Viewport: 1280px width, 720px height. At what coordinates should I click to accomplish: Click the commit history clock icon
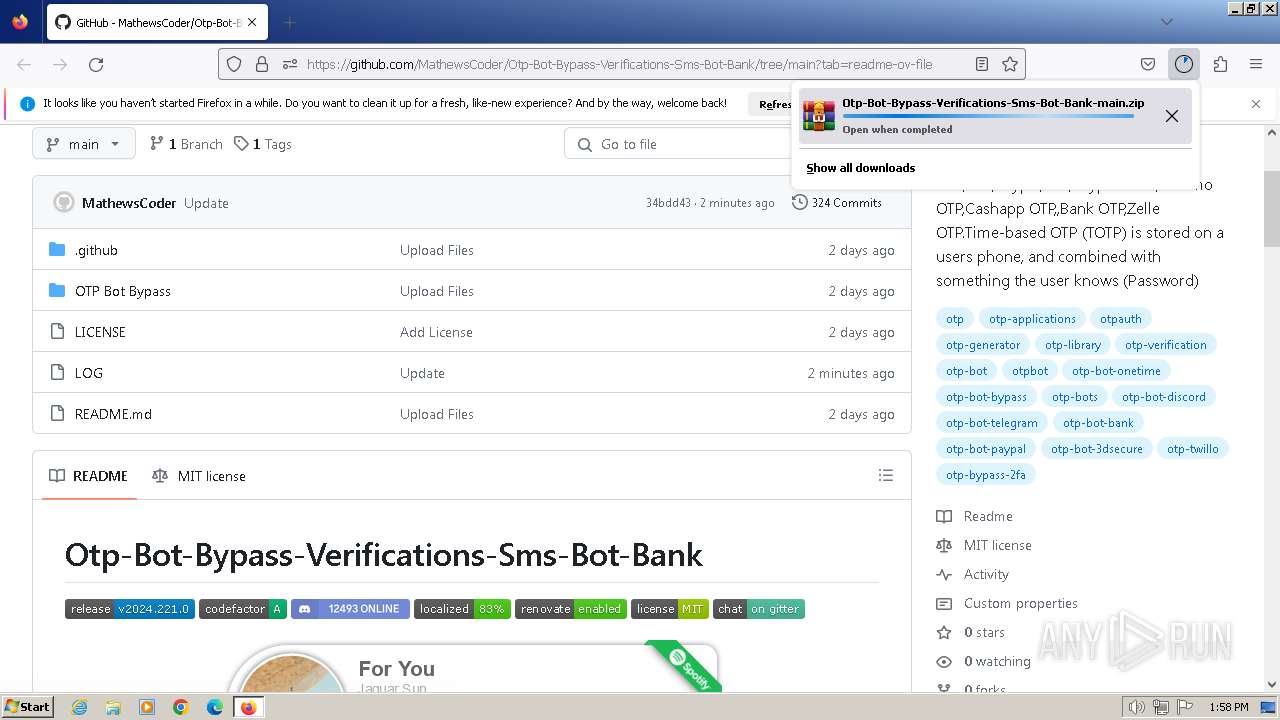point(800,202)
